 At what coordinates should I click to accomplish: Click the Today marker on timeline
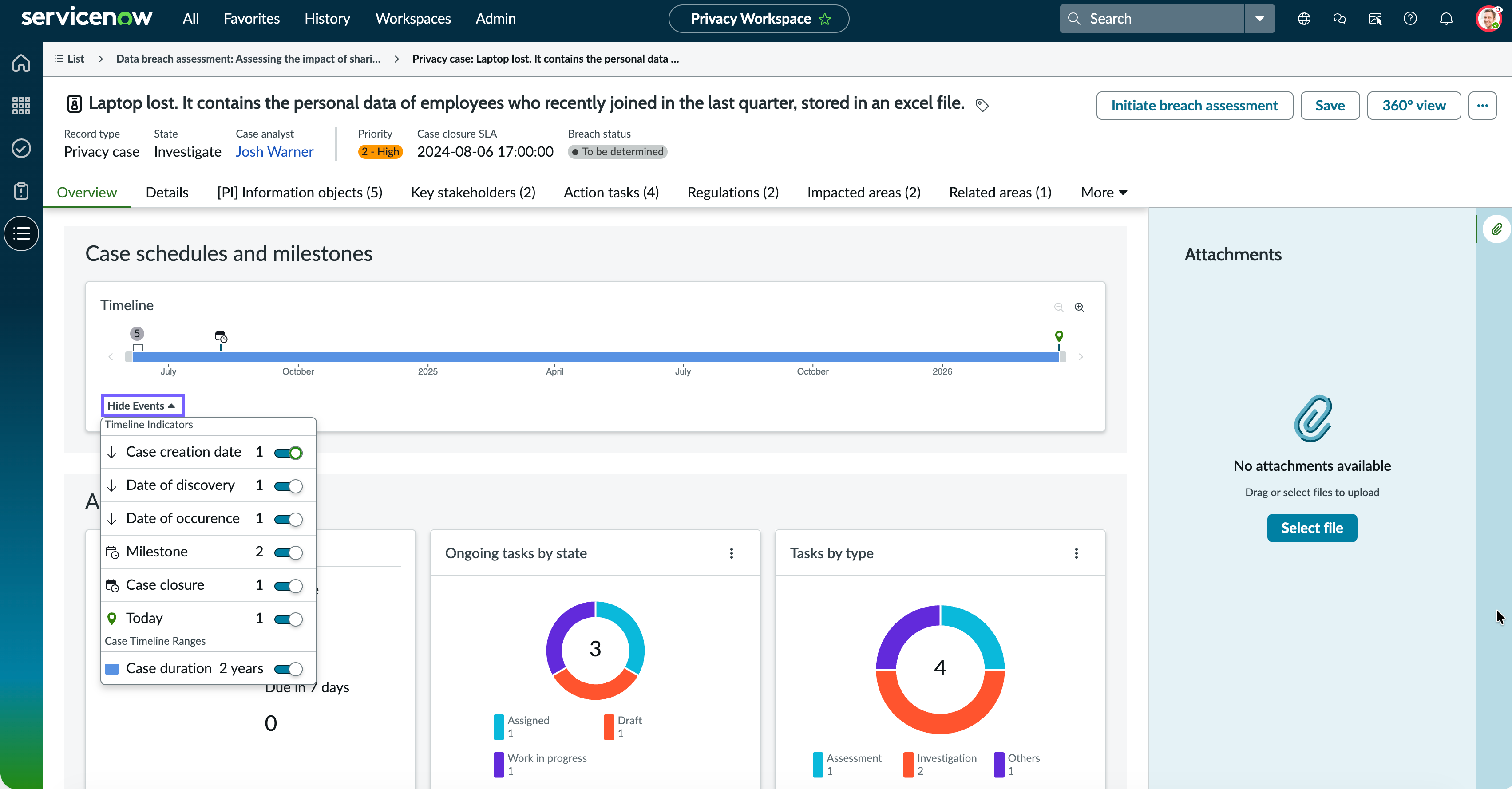click(x=1058, y=337)
